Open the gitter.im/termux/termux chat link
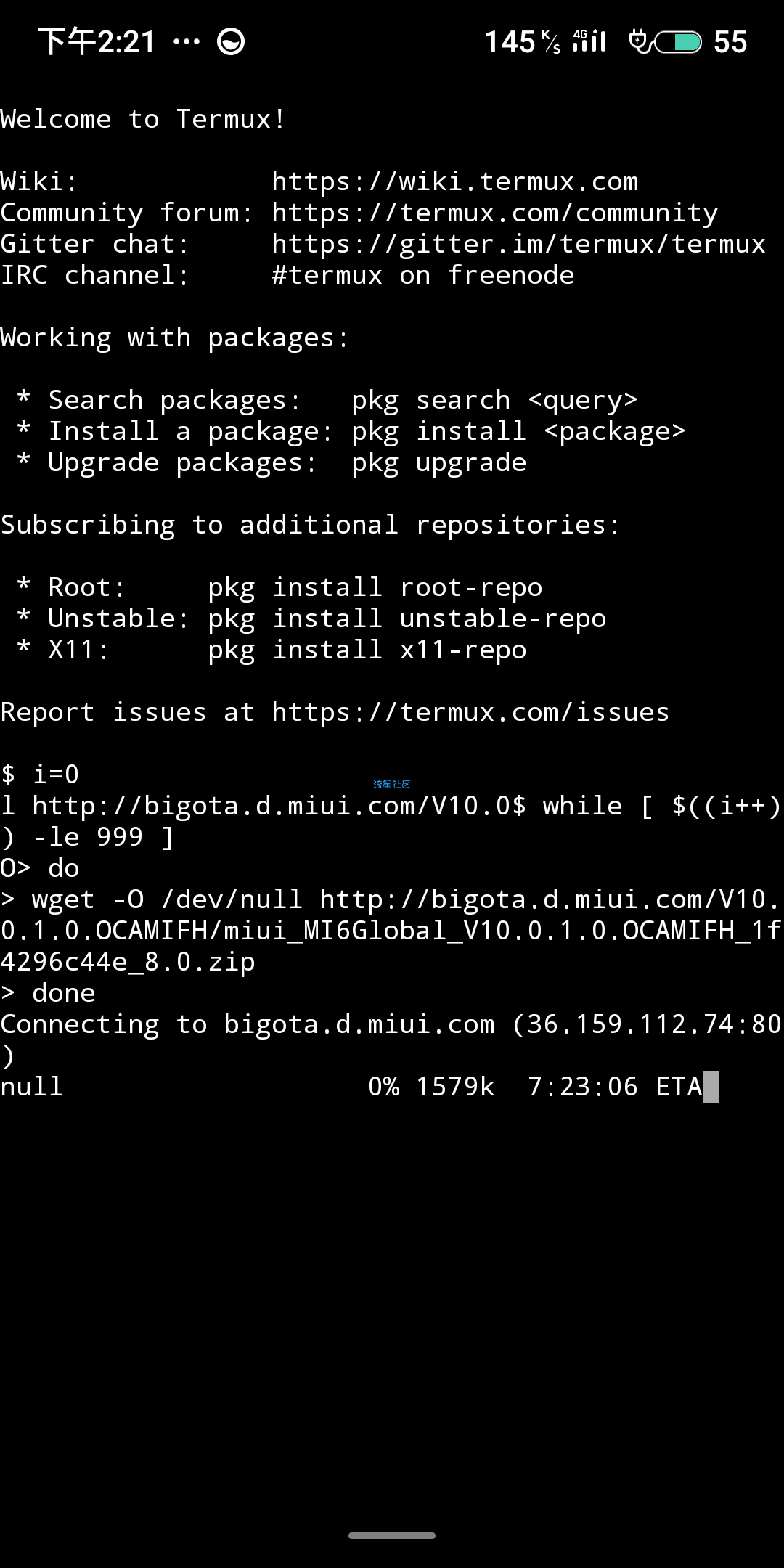 tap(519, 244)
